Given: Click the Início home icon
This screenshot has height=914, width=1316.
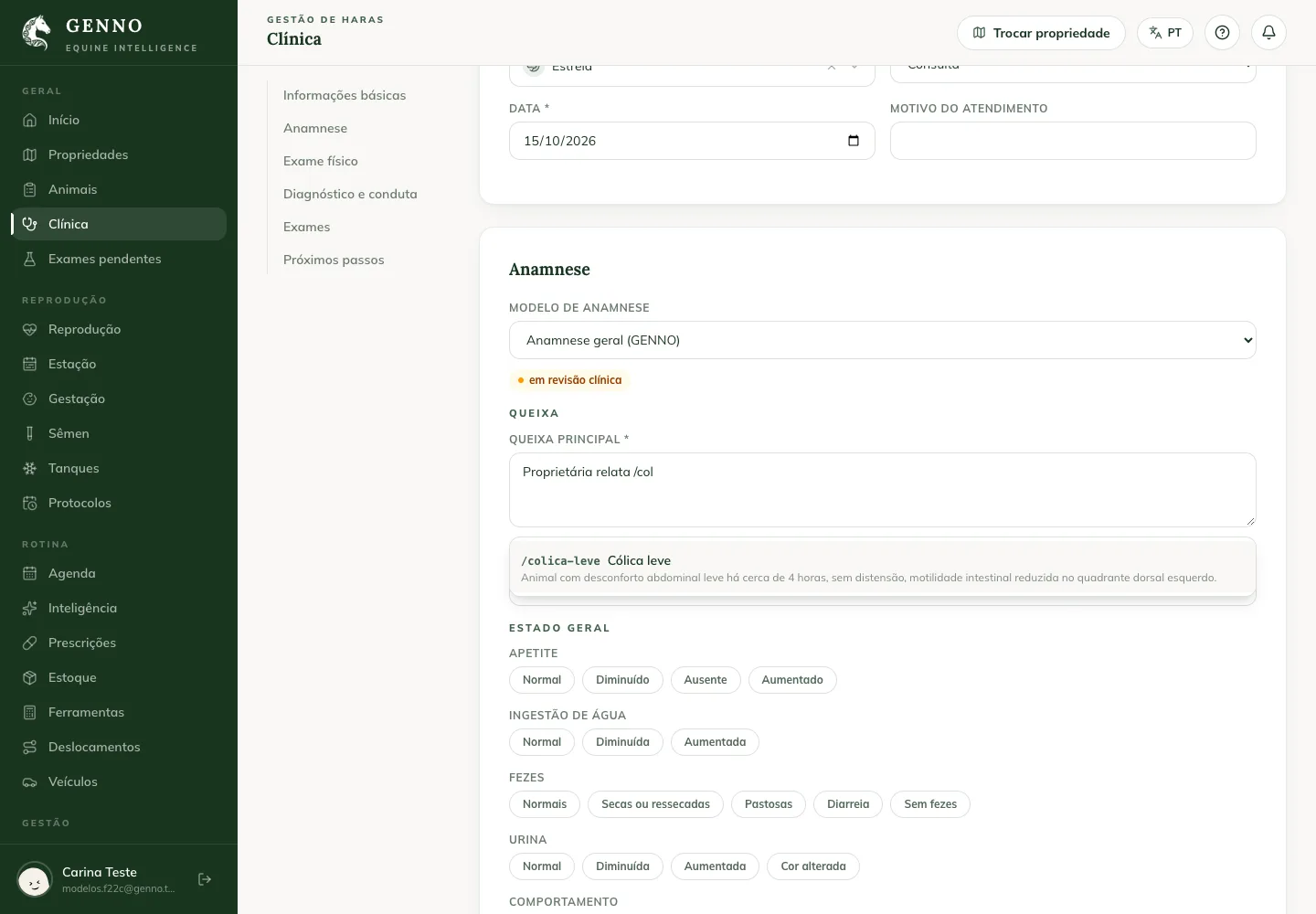Looking at the screenshot, I should [x=30, y=120].
